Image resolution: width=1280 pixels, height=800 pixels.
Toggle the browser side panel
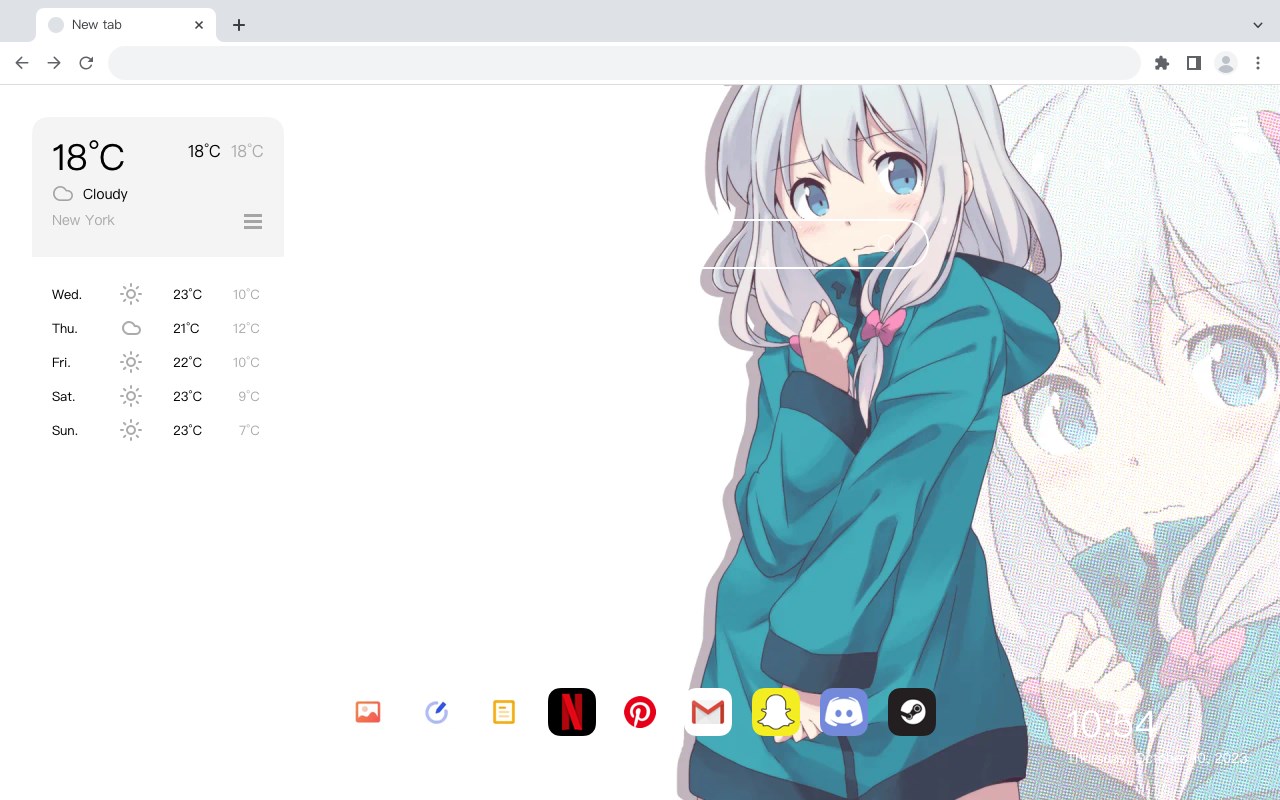point(1194,63)
